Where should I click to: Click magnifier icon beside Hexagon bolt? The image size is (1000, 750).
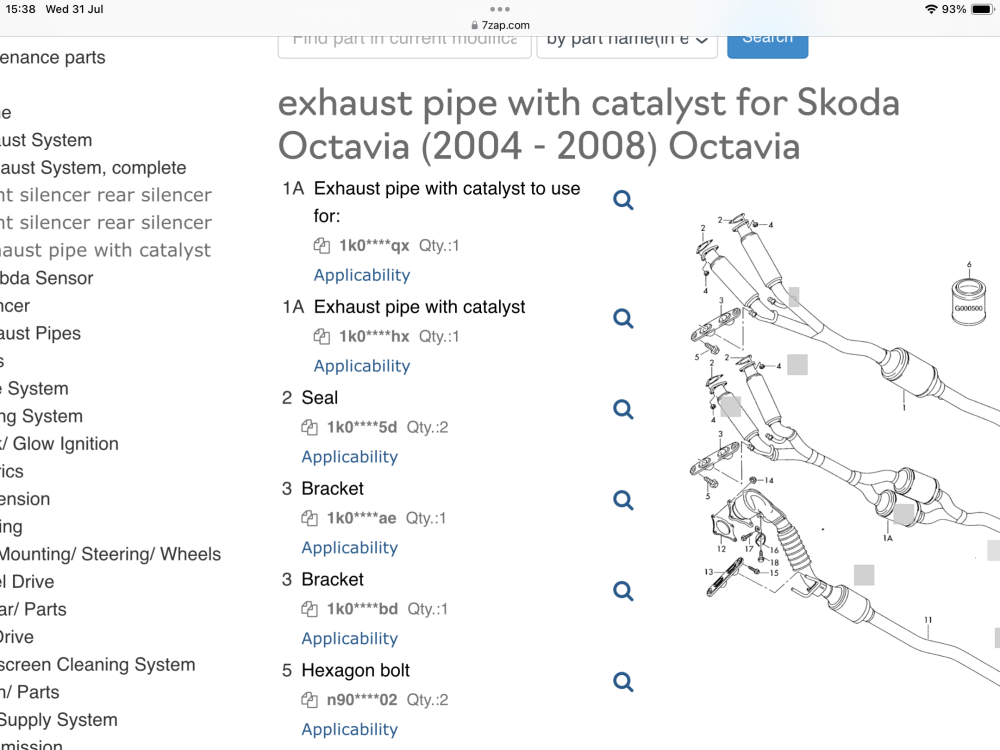click(623, 682)
